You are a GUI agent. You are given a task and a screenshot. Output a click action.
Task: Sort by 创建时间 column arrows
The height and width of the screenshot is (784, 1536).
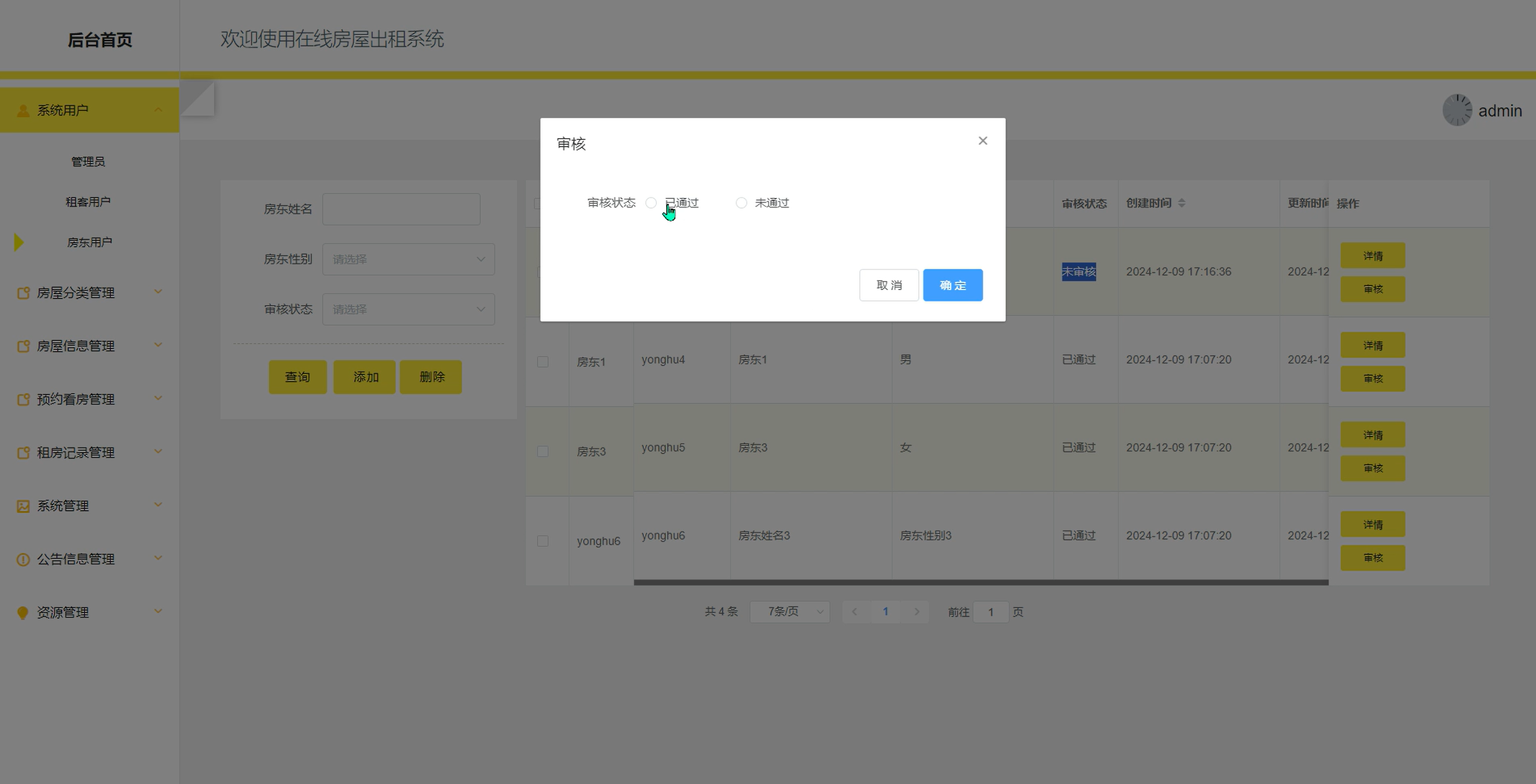pos(1181,203)
